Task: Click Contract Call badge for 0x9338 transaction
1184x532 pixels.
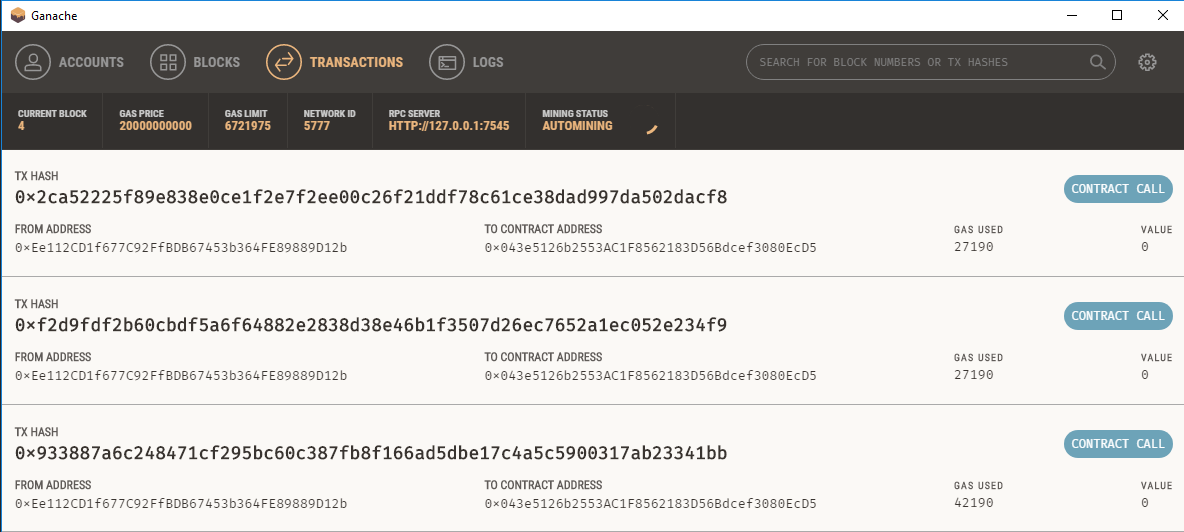Action: coord(1118,444)
